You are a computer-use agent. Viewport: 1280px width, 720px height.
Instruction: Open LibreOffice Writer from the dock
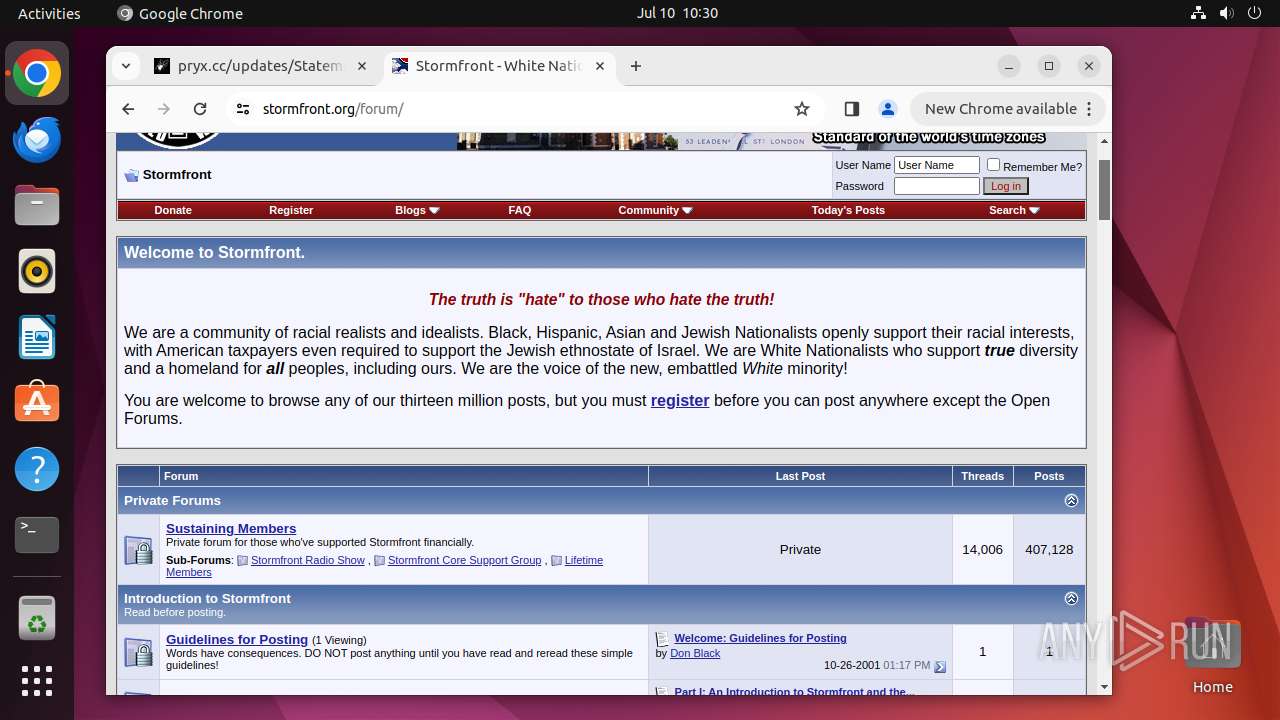37,337
